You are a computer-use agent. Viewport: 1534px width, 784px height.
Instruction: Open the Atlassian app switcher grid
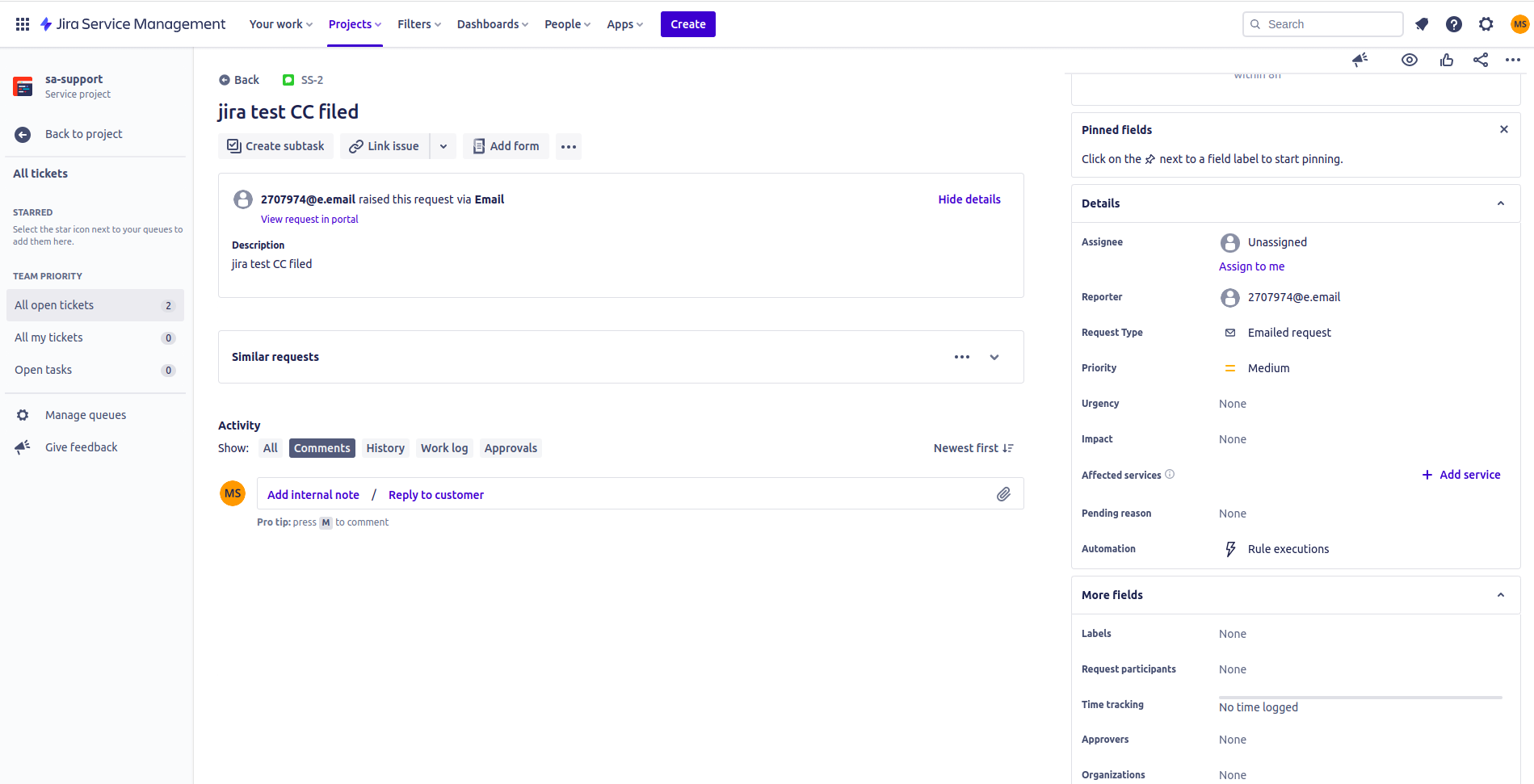[x=22, y=23]
